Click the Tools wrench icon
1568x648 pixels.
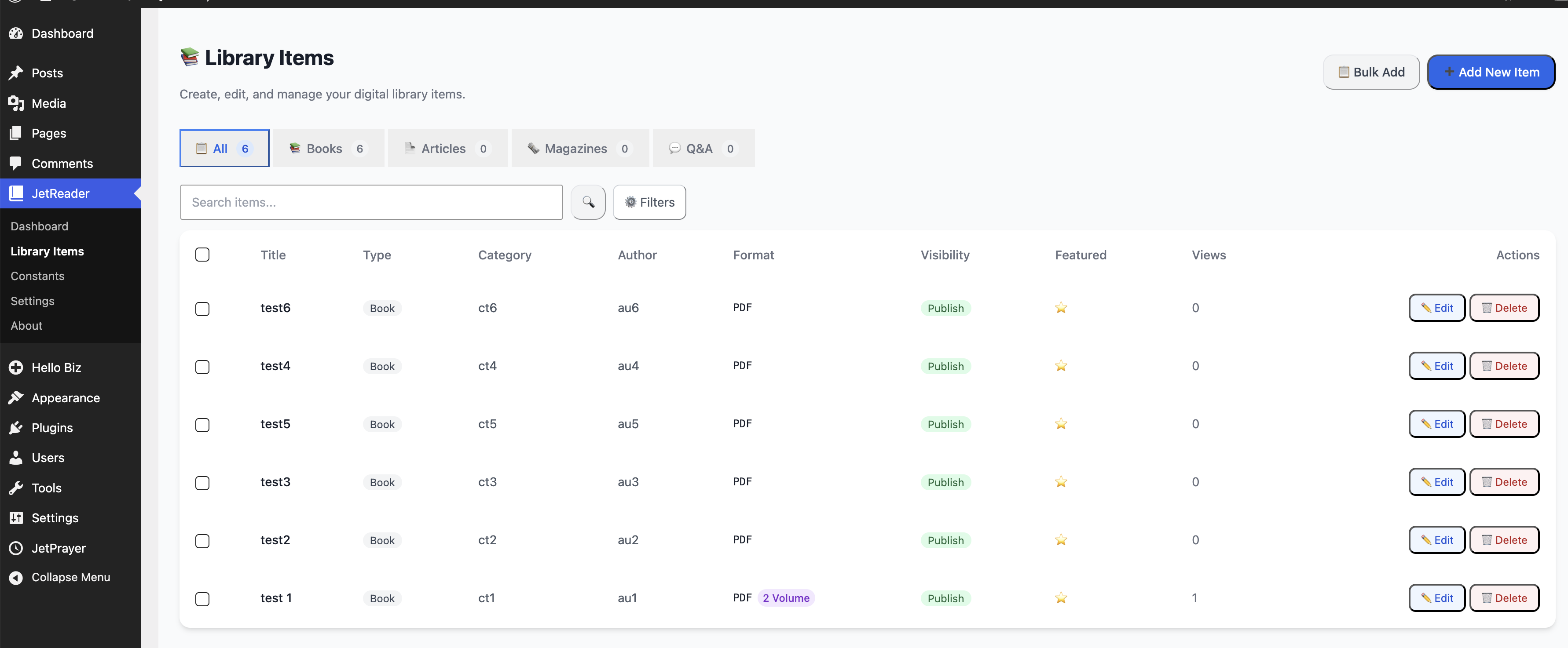16,488
